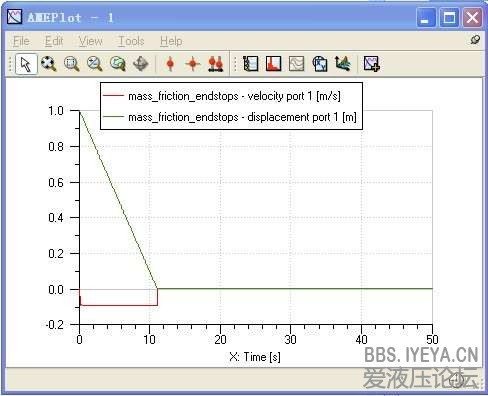Screen dimensions: 488x396
Task: Open the curve list notebook icon
Action: (x=251, y=64)
